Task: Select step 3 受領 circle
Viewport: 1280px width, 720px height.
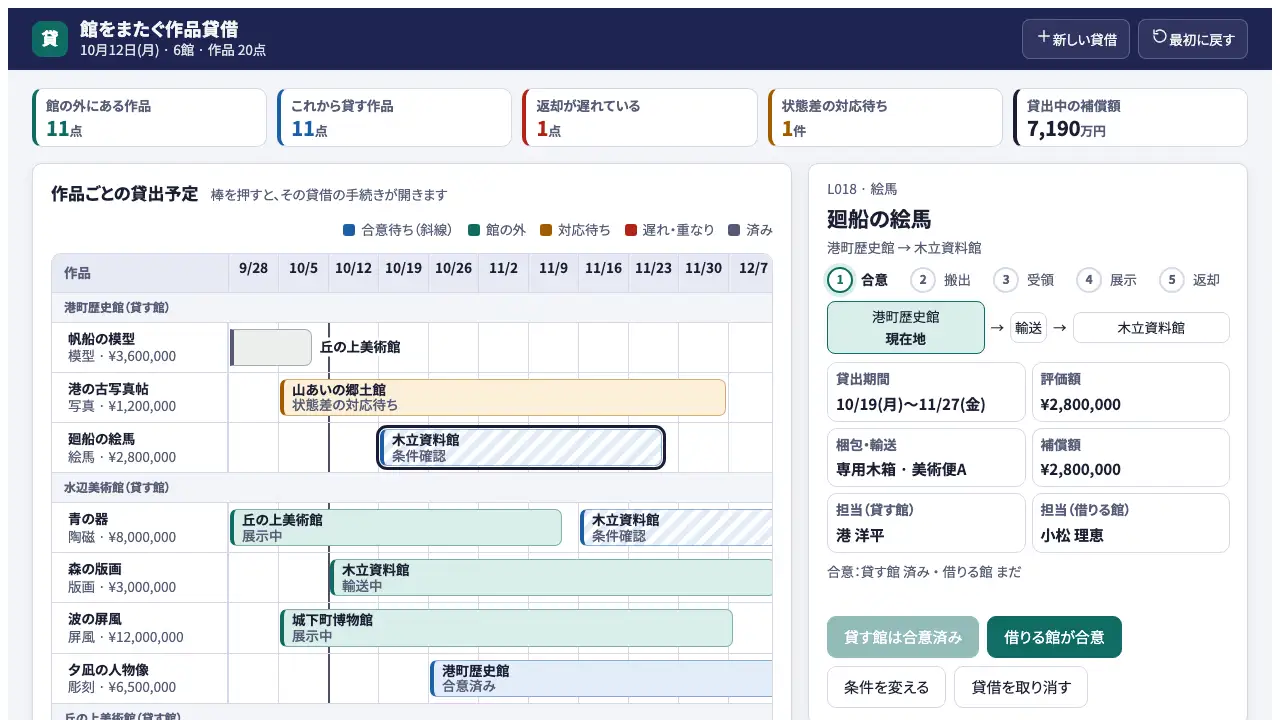Action: (1006, 280)
